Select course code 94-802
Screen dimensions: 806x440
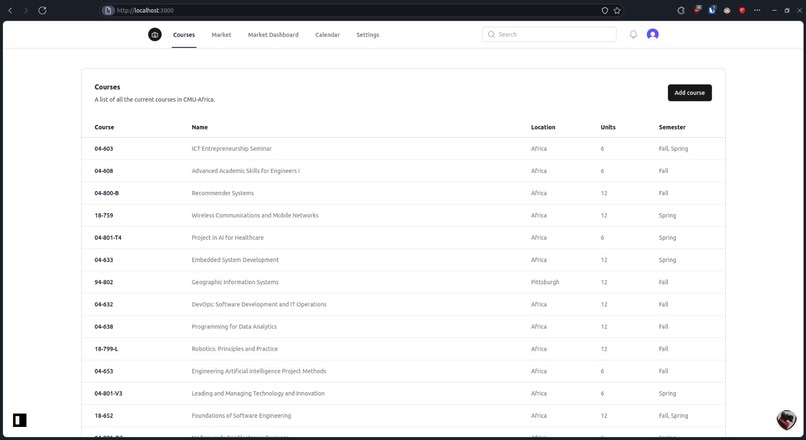(x=104, y=282)
